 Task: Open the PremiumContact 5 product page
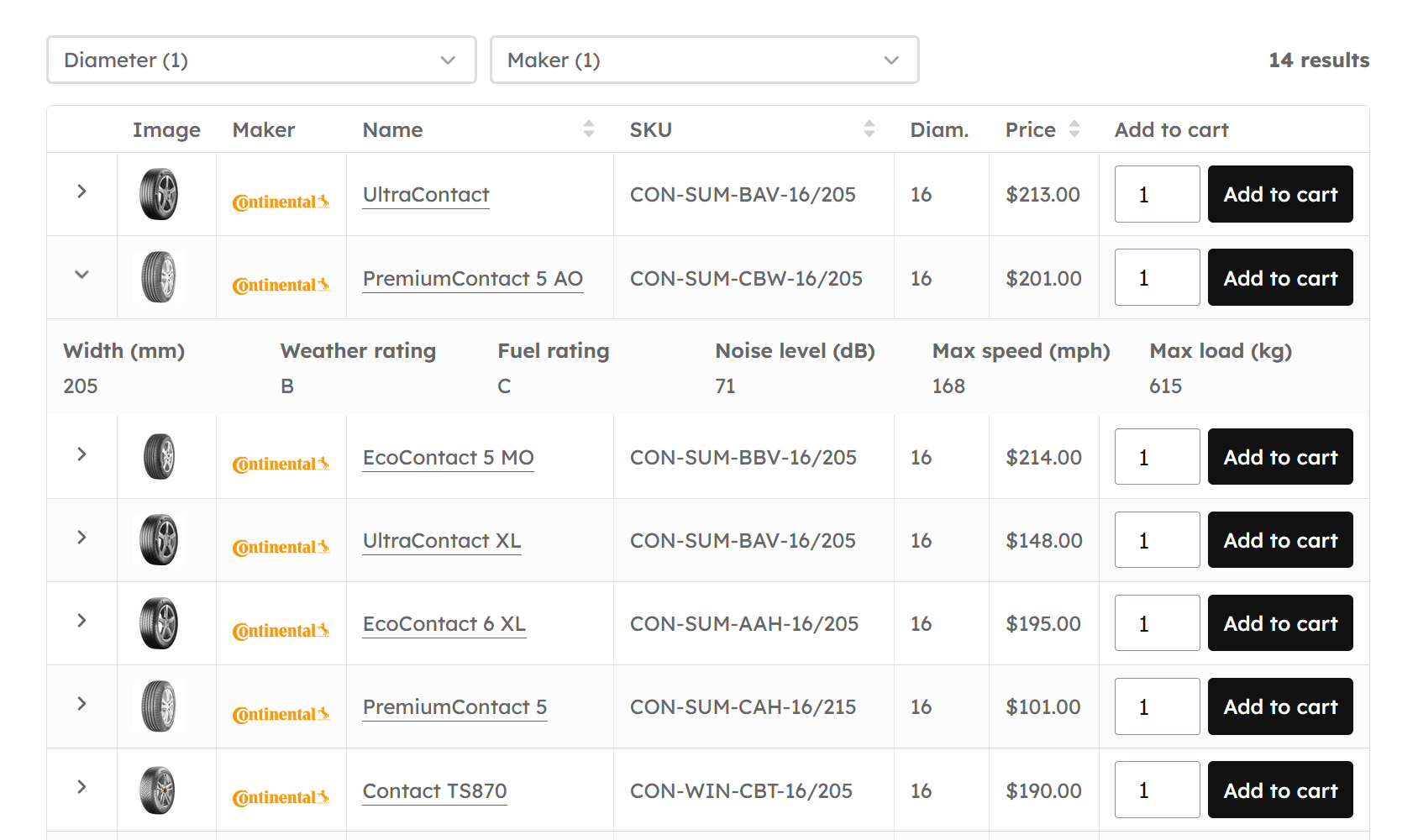click(x=454, y=706)
